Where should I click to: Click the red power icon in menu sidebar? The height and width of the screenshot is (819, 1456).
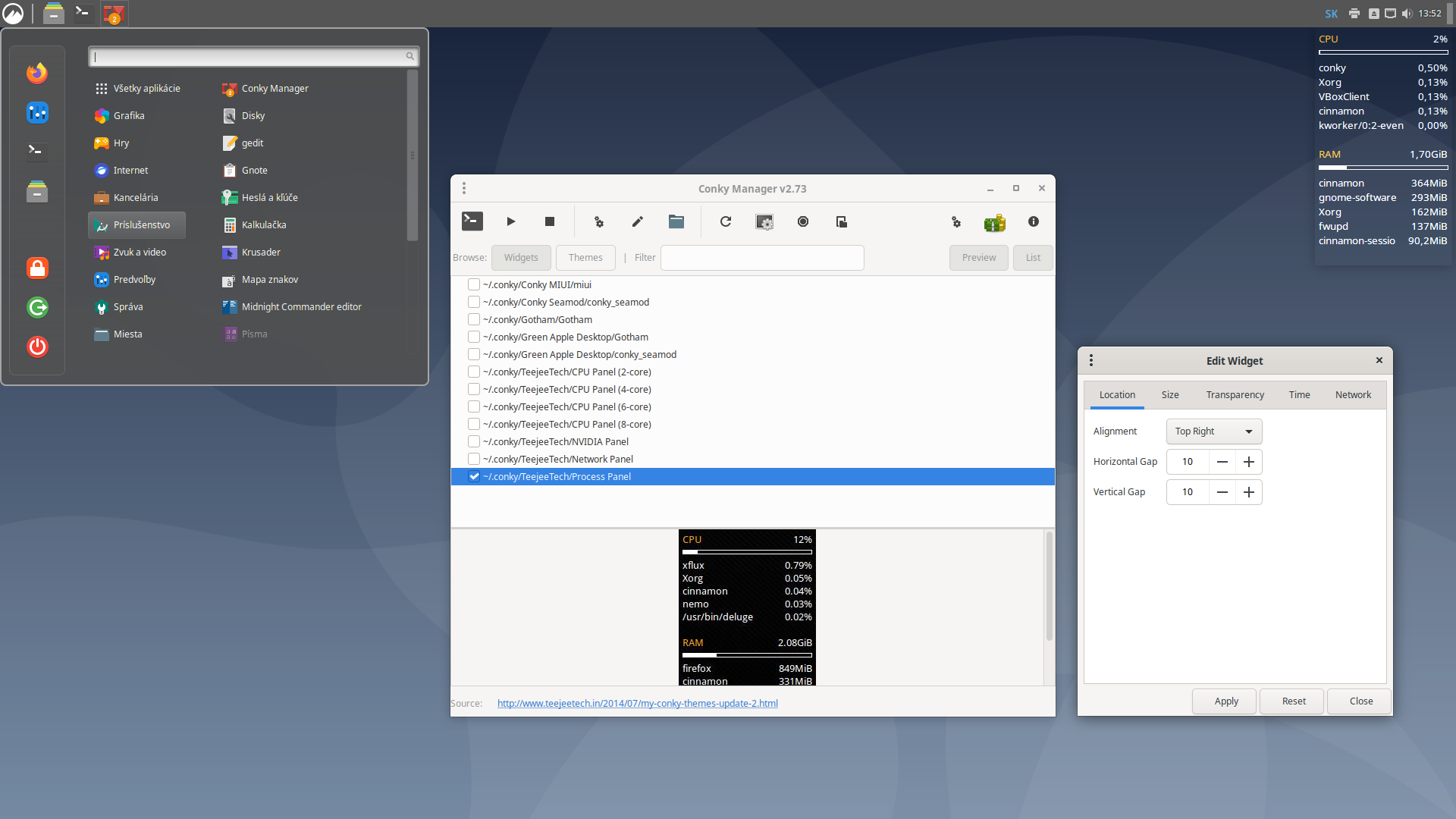(x=37, y=347)
